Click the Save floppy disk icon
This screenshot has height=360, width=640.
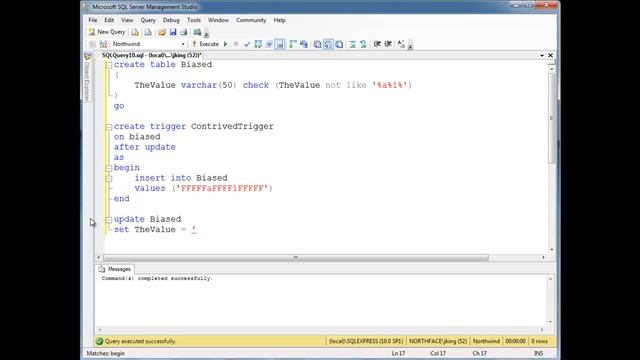tap(173, 32)
